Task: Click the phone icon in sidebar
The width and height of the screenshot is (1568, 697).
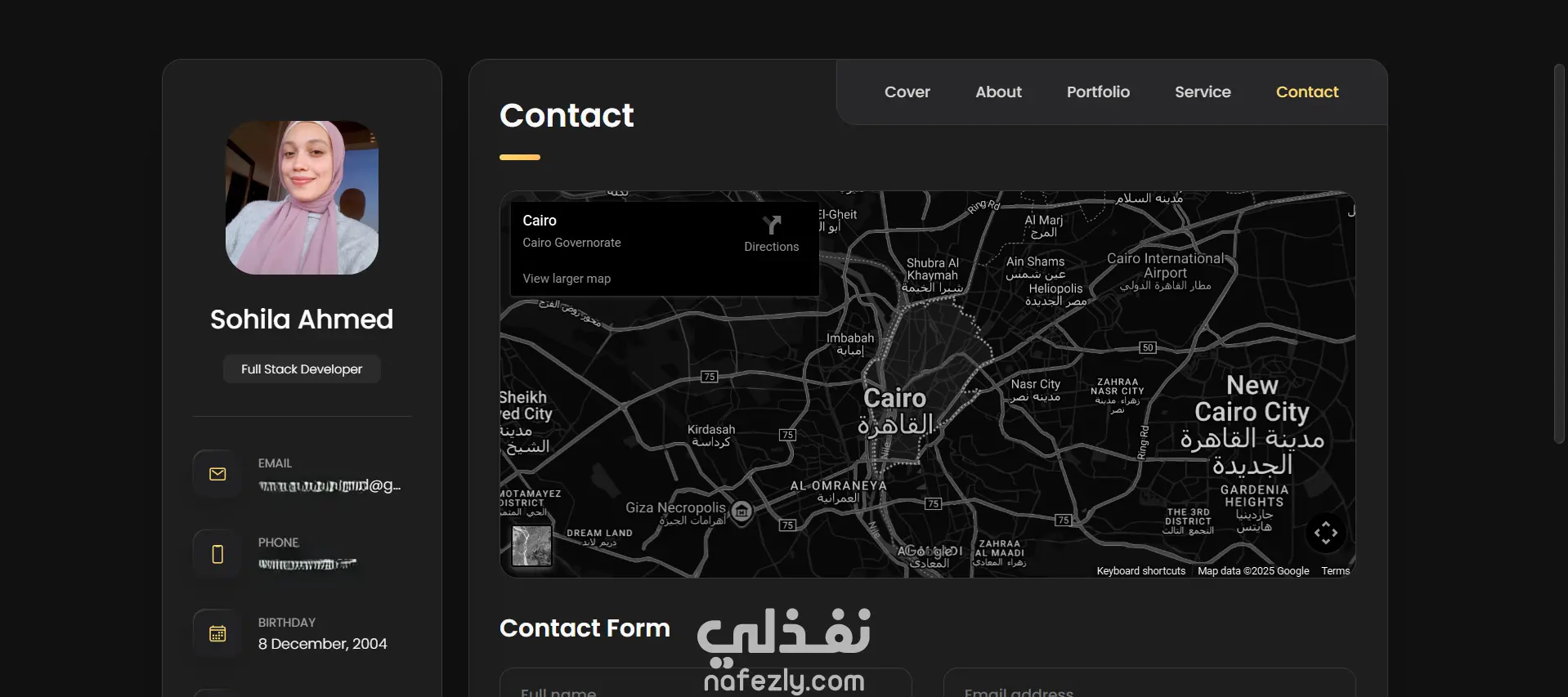Action: pyautogui.click(x=217, y=554)
